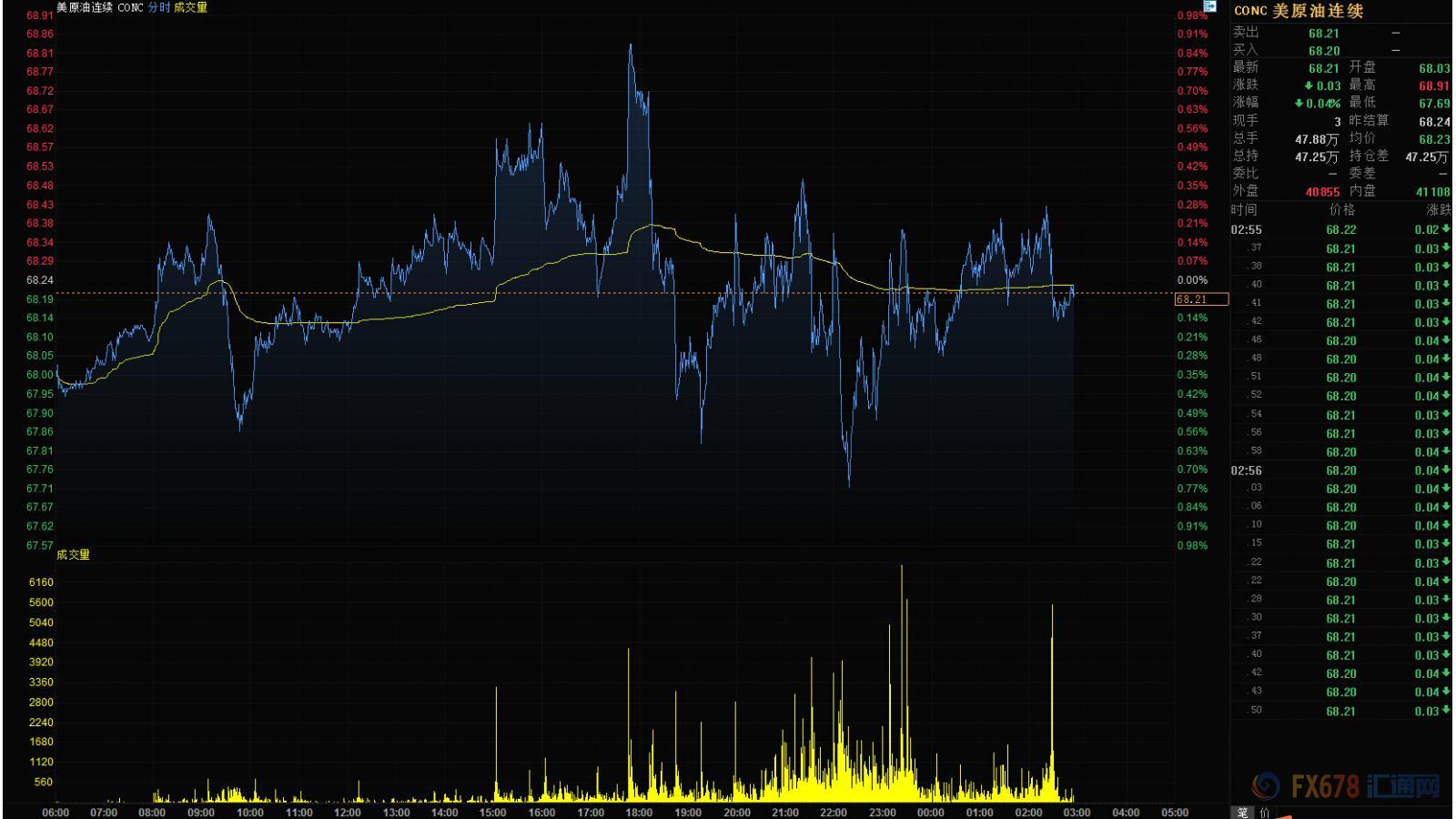Click the 涨跌 column header in tick list
This screenshot has width=1456, height=819.
pyautogui.click(x=1438, y=210)
